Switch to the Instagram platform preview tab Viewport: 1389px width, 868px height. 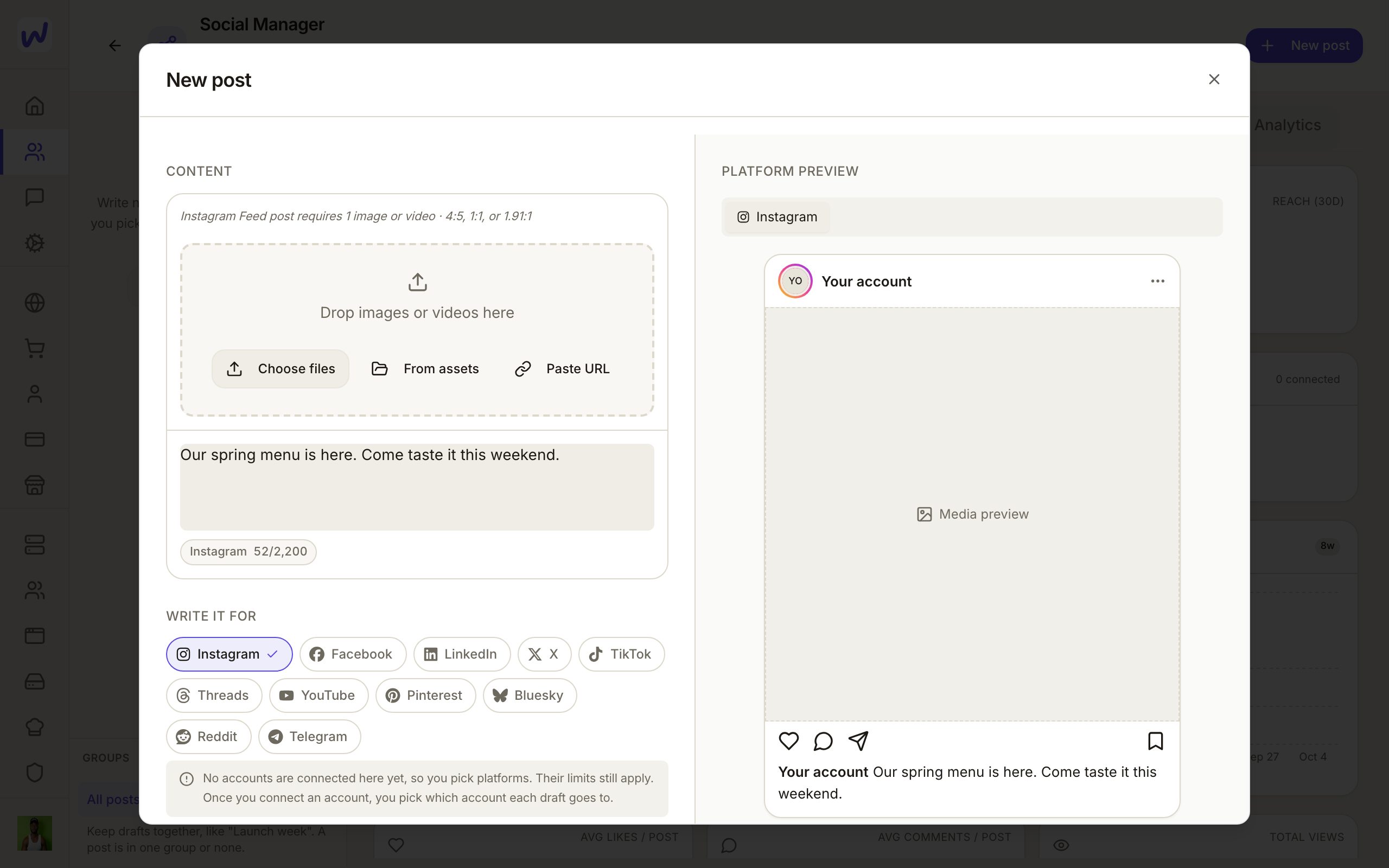tap(777, 217)
